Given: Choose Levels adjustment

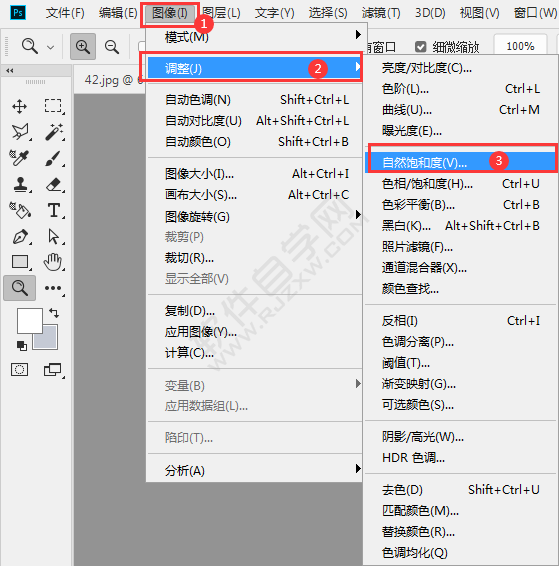Looking at the screenshot, I should click(460, 88).
